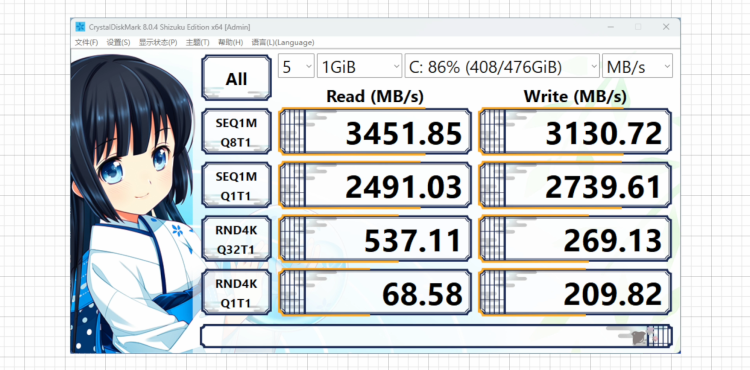Open the drive selector showing C: 86%
The height and width of the screenshot is (370, 750).
pyautogui.click(x=502, y=66)
